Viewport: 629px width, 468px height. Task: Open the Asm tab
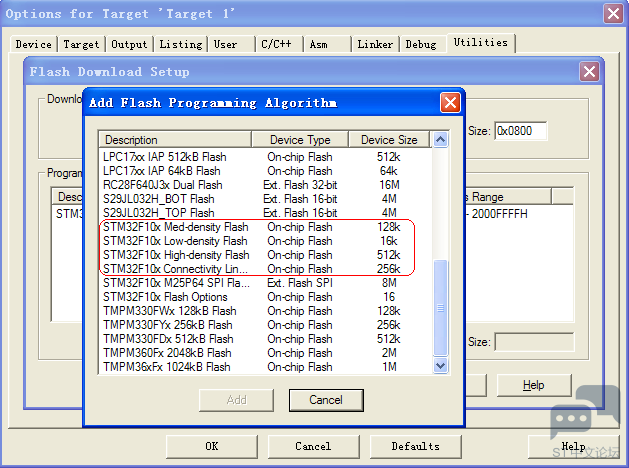click(x=327, y=44)
